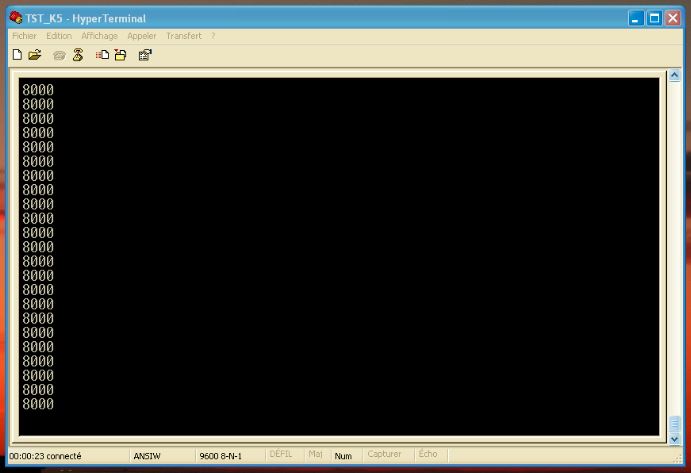691x473 pixels.
Task: Click the '00:00:23 connecté' status text
Action: [45, 456]
